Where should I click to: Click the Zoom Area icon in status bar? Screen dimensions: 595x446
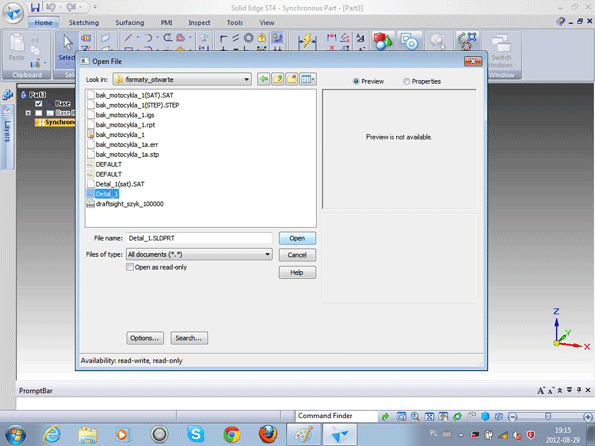click(x=401, y=416)
